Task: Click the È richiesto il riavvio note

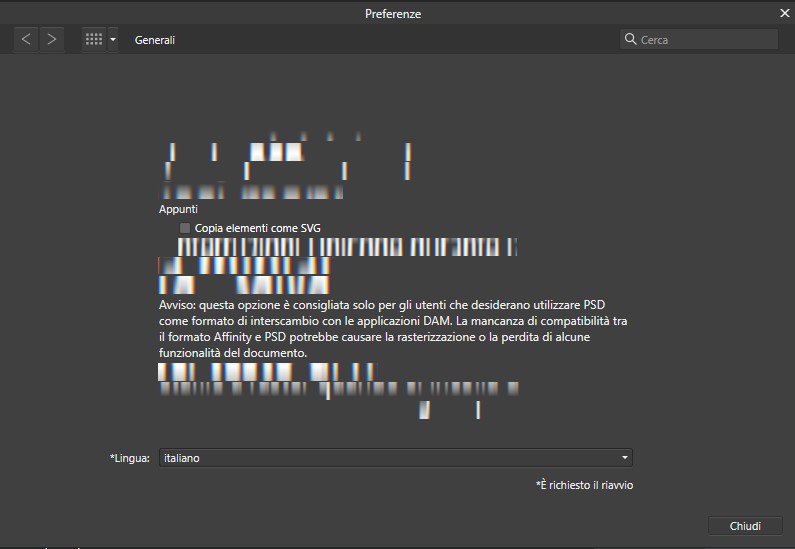Action: [x=584, y=485]
